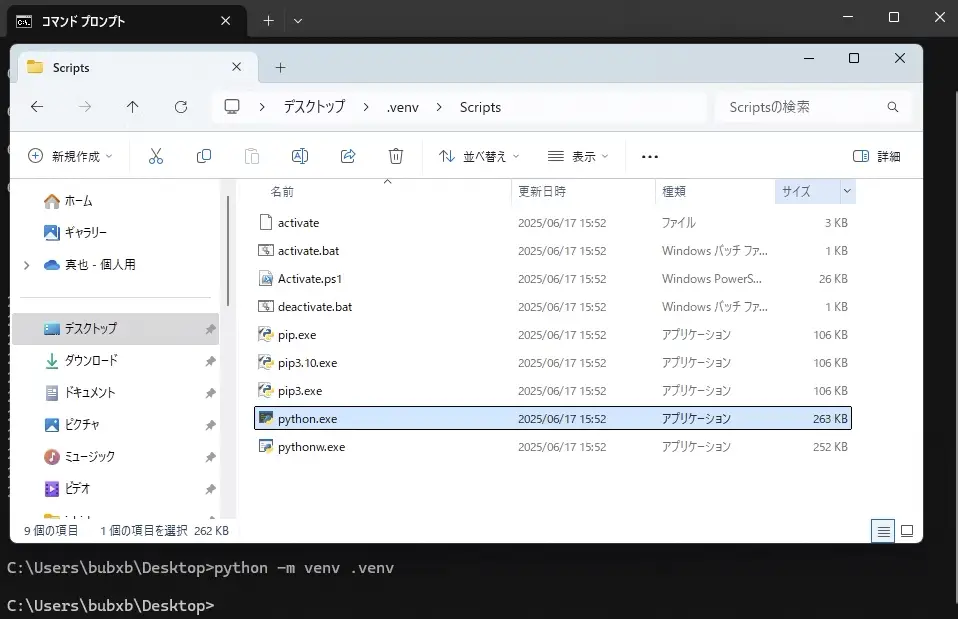Open the 新規作成 dropdown
This screenshot has width=958, height=619.
coord(70,156)
